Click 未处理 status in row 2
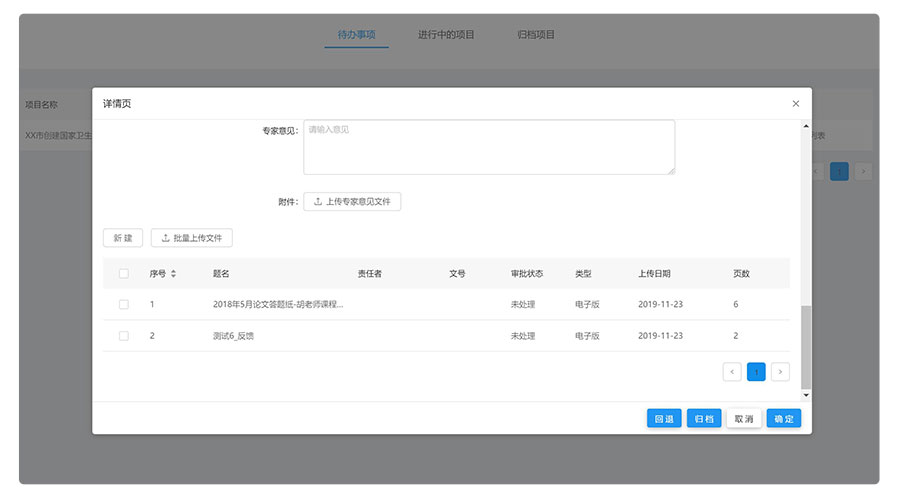This screenshot has width=900, height=500. (x=523, y=336)
